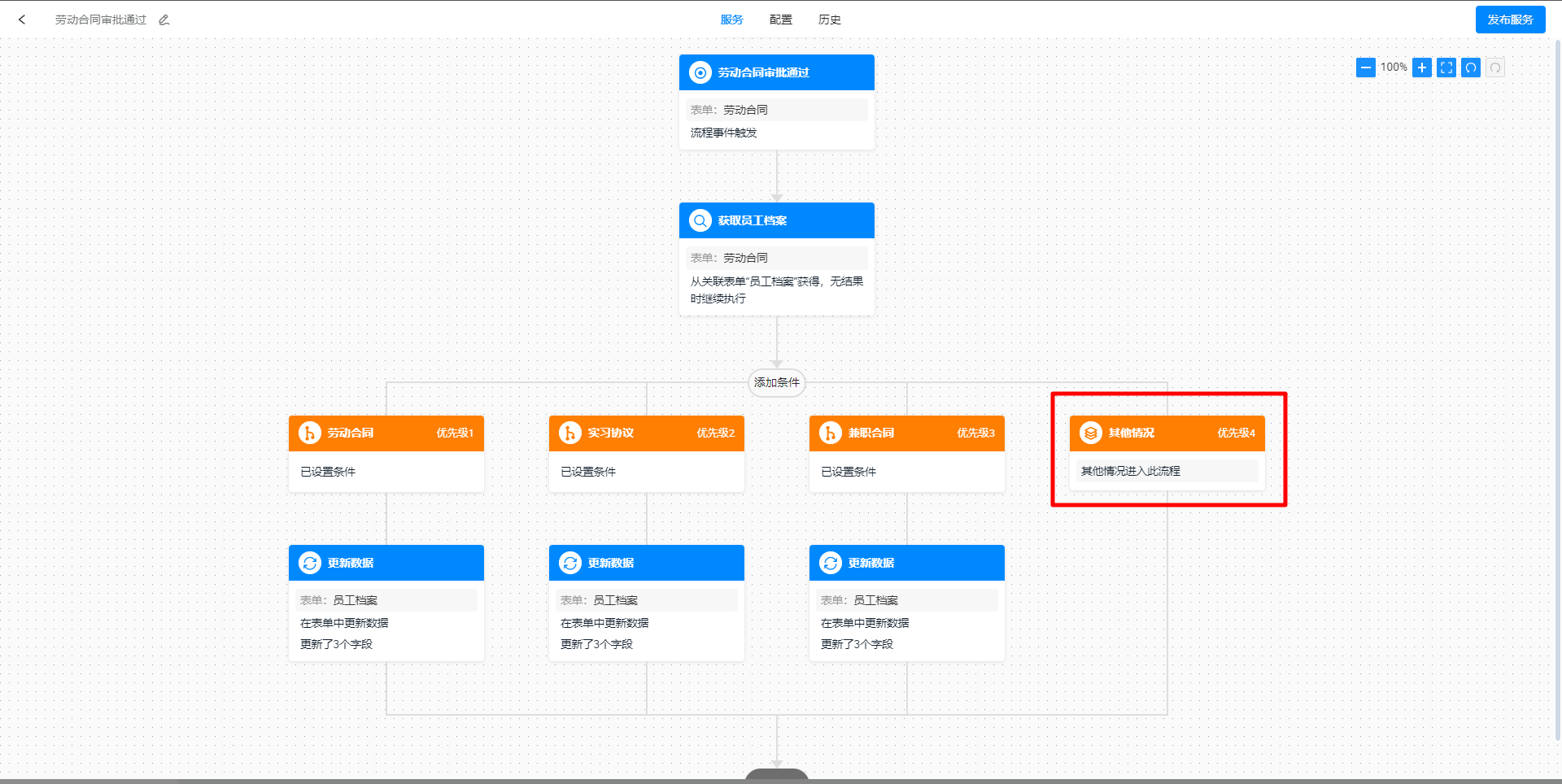Click the layers icon on 其他情况 branch
This screenshot has height=784, width=1562.
pyautogui.click(x=1090, y=433)
